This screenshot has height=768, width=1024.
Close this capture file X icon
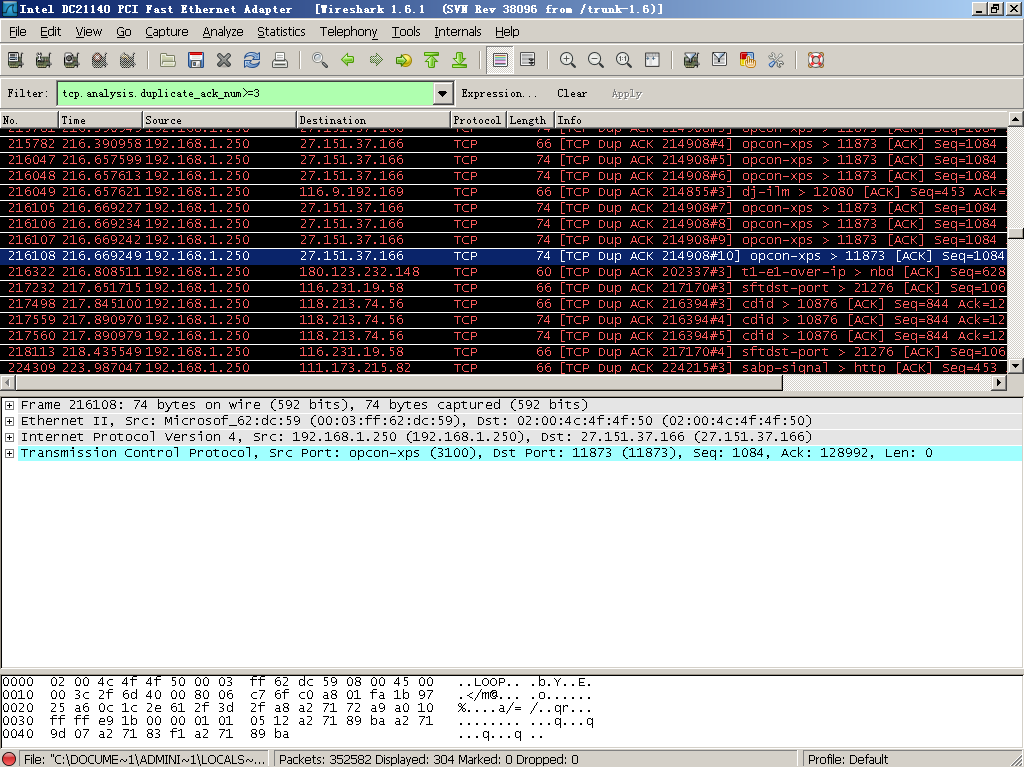[x=224, y=60]
